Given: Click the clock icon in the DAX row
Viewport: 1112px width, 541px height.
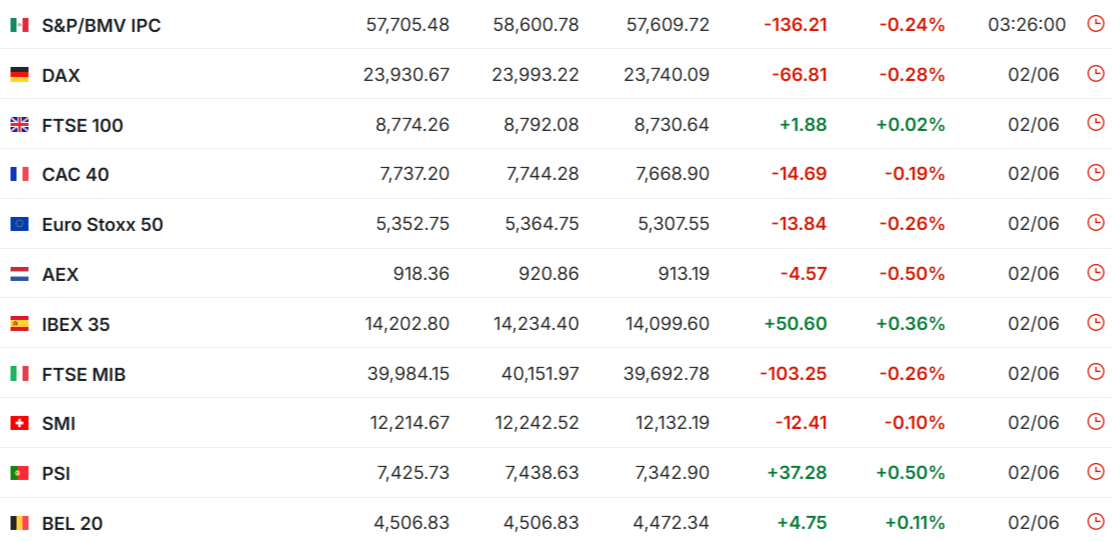Looking at the screenshot, I should 1096,73.
